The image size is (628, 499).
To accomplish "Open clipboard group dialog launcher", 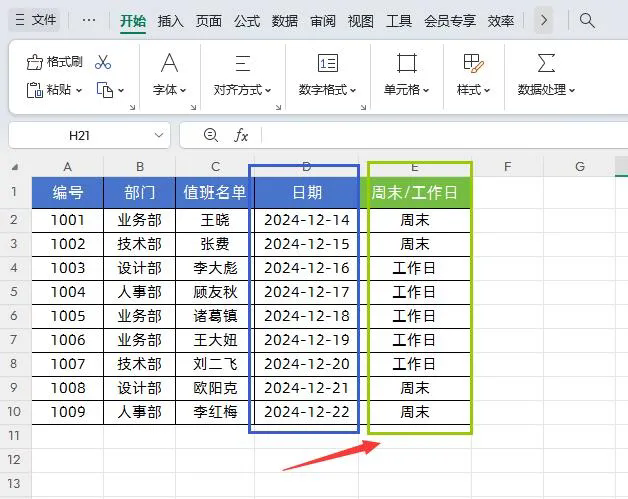I will (x=133, y=107).
